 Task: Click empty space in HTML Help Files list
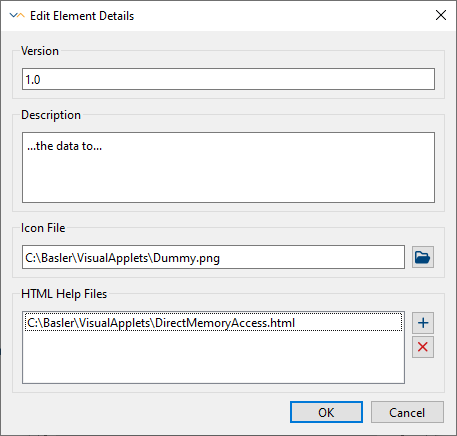[x=213, y=358]
